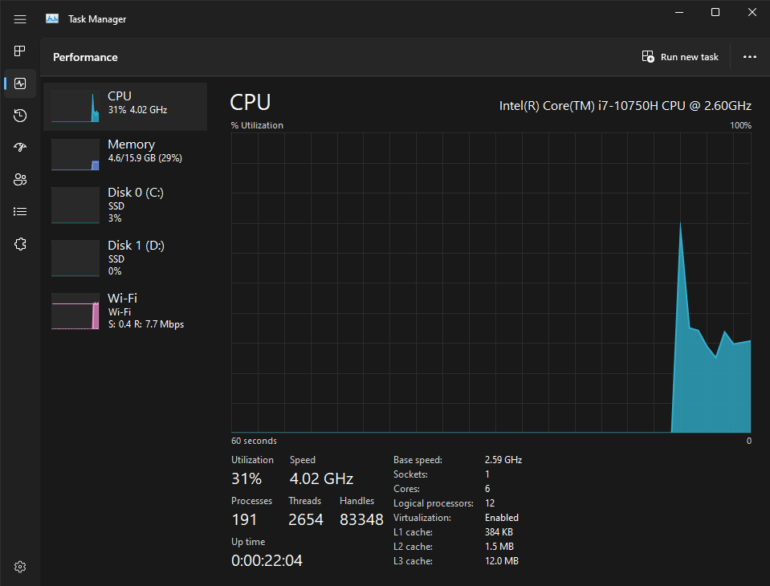Click the Run new task button
The height and width of the screenshot is (586, 770).
pyautogui.click(x=680, y=57)
